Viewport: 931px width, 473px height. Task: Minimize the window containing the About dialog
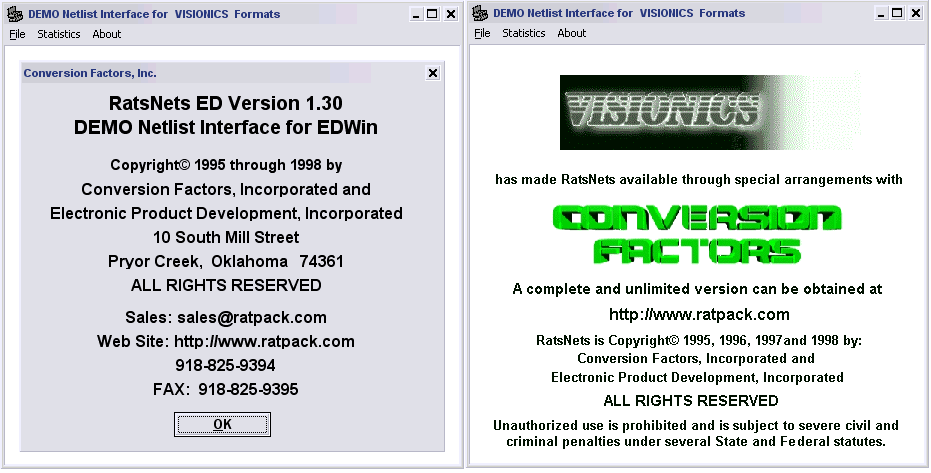click(416, 14)
